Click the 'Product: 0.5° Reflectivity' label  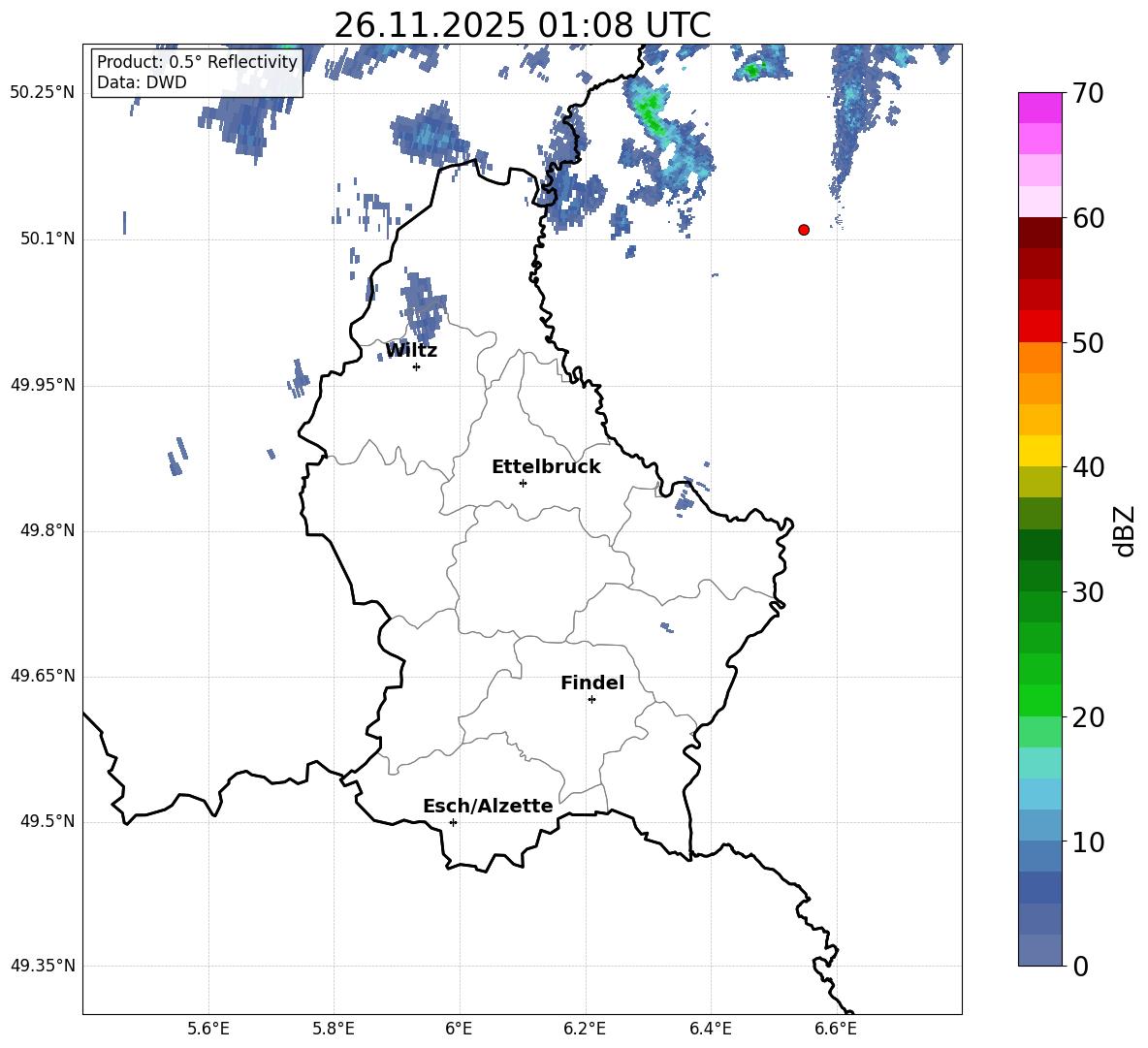tap(197, 61)
